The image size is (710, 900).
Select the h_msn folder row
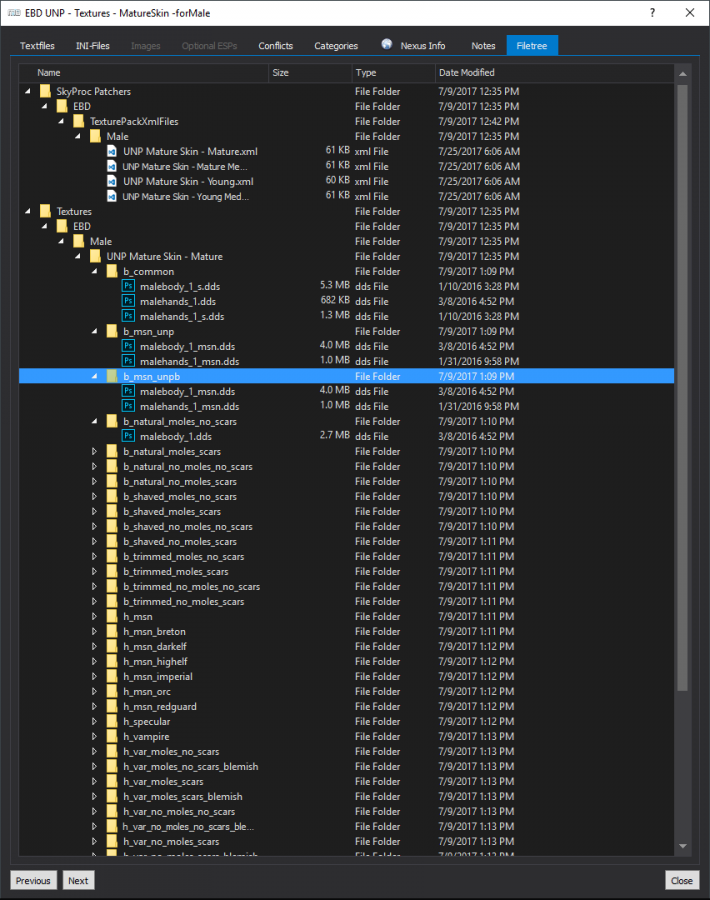tap(347, 616)
